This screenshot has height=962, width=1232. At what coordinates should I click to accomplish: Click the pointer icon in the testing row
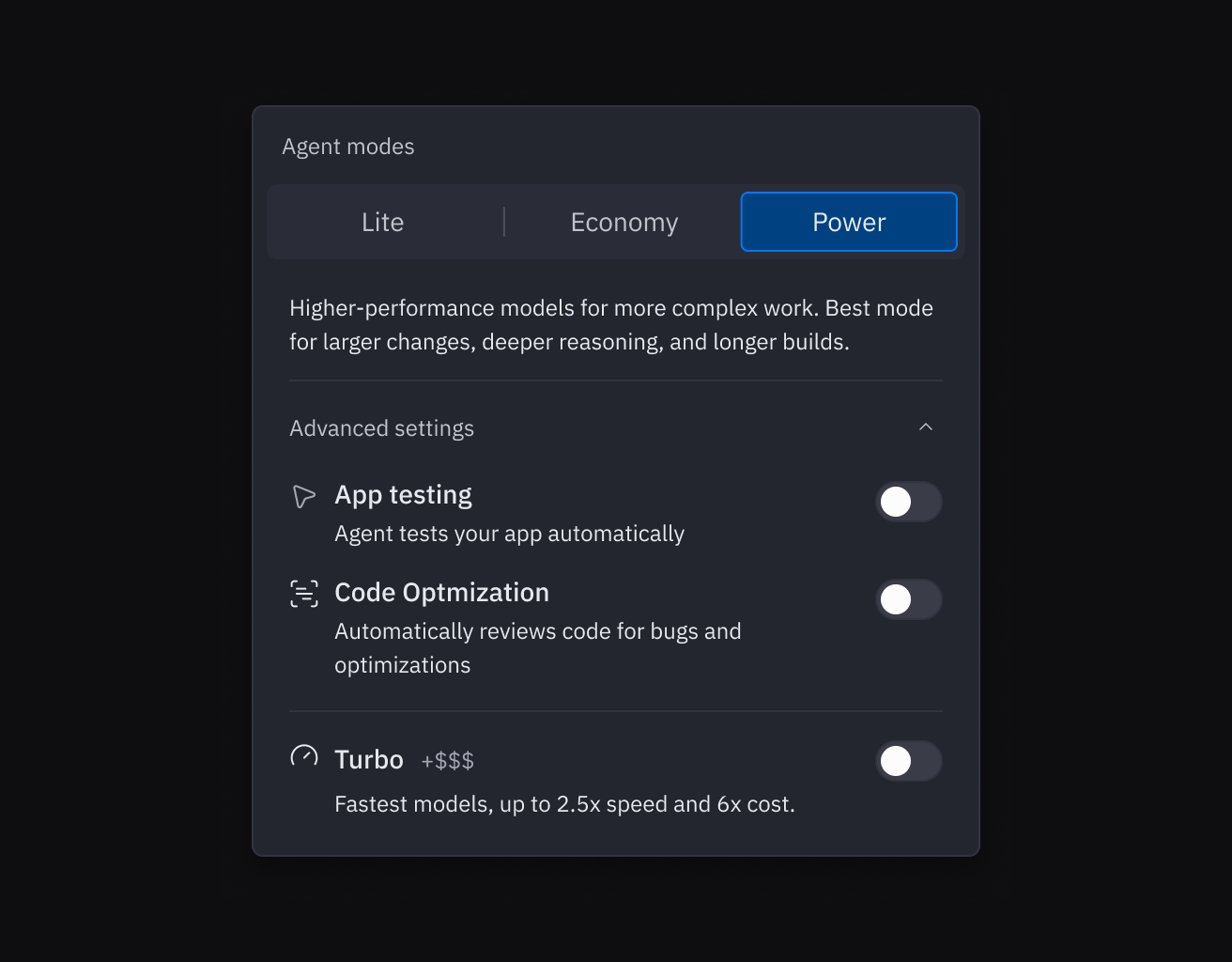tap(303, 495)
